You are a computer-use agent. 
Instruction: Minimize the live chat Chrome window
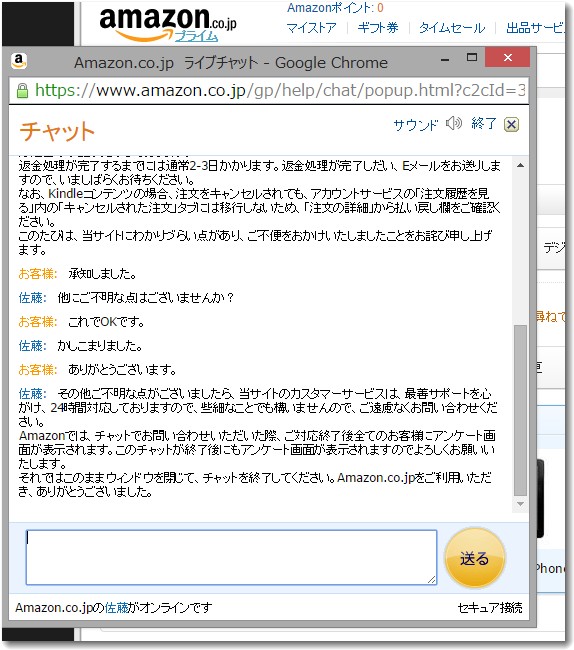[445, 58]
